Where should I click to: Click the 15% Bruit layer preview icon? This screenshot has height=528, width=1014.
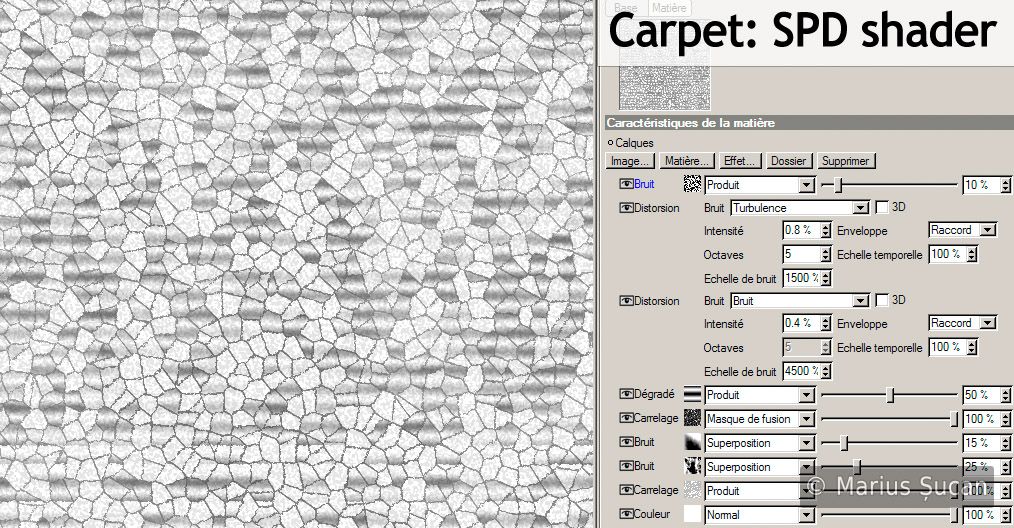(692, 443)
